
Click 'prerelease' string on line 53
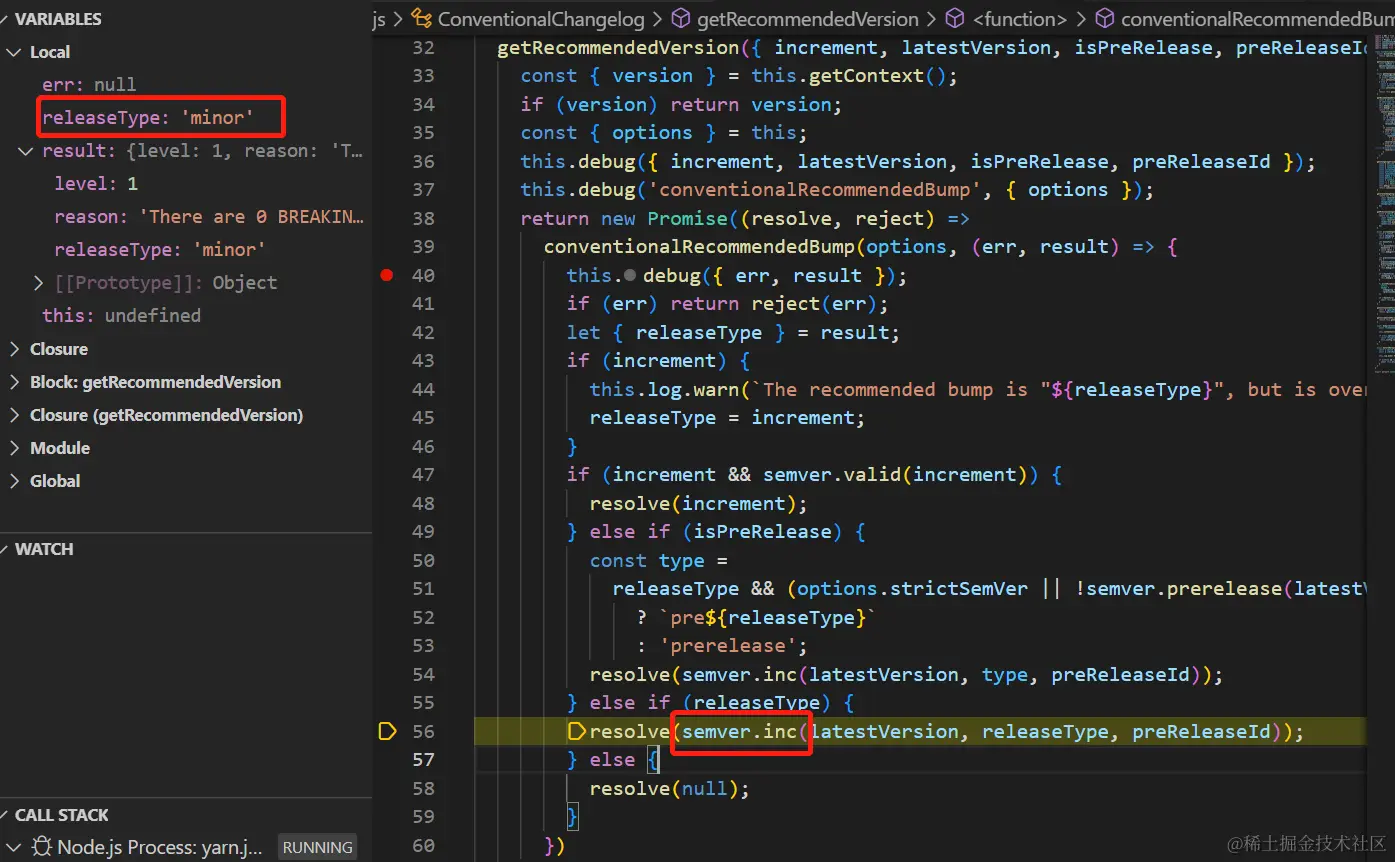click(x=727, y=646)
